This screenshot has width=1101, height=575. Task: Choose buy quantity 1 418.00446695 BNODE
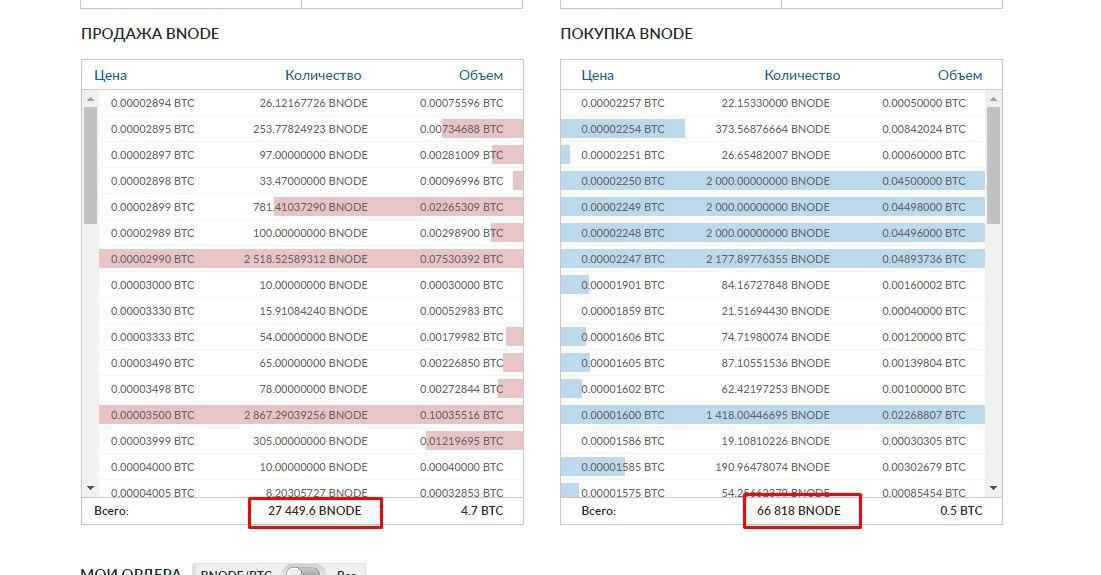click(x=768, y=415)
